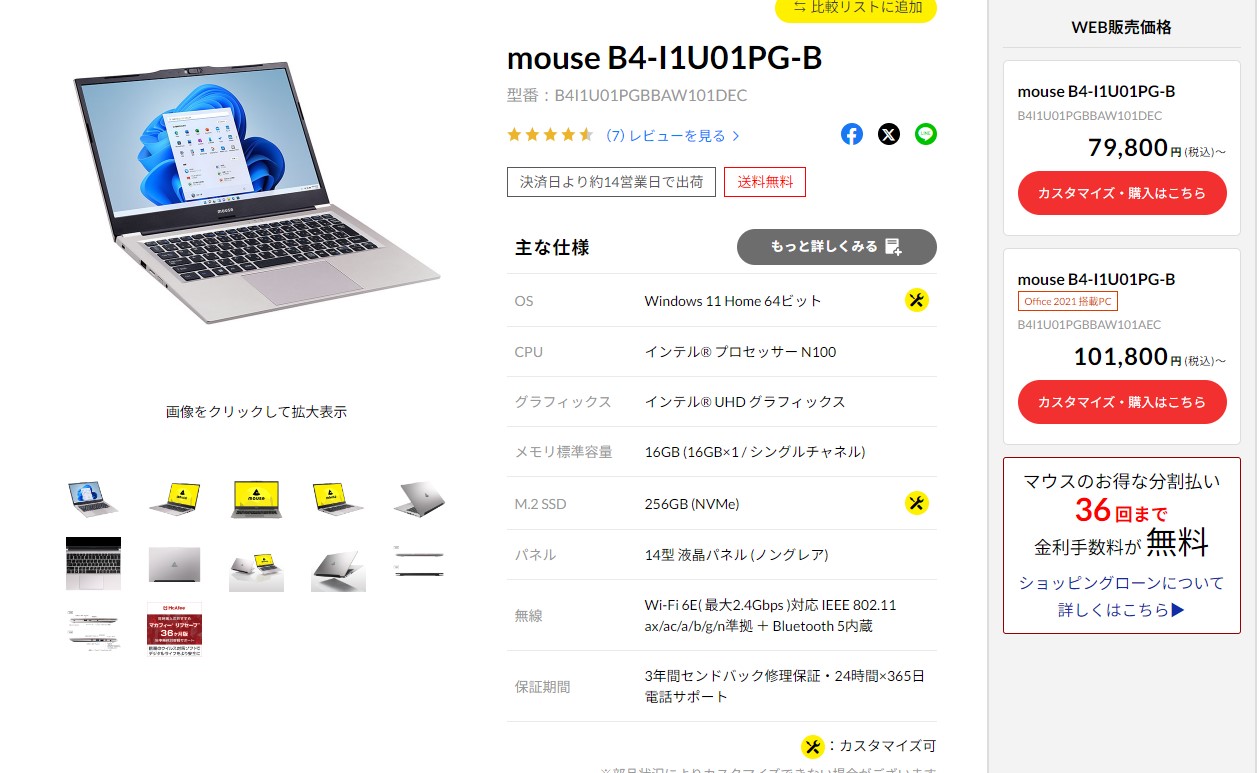Click カスタマイズ・購入はこちら for Office 2021 model
The image size is (1259, 773).
[x=1122, y=402]
